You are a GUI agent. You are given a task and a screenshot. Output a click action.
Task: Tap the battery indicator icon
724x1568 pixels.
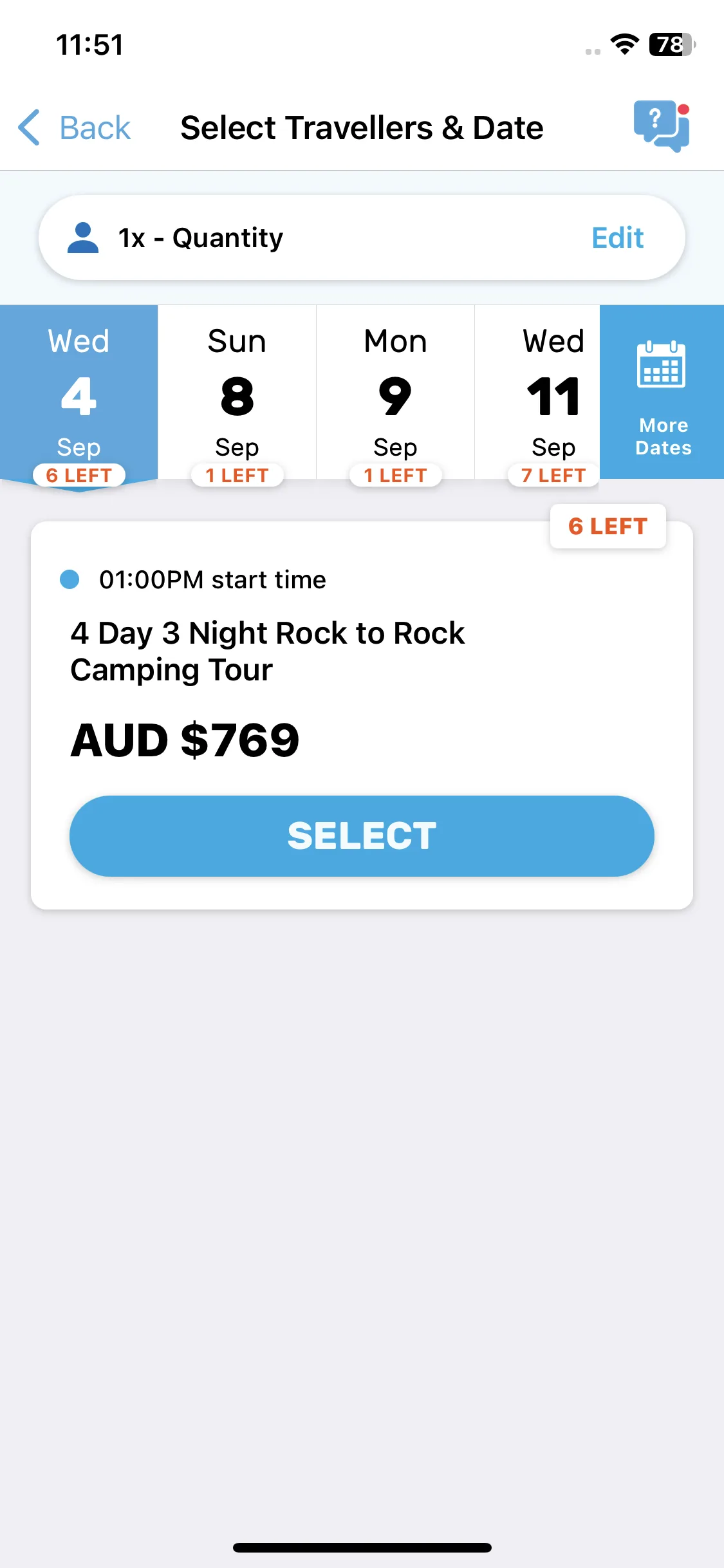[673, 44]
